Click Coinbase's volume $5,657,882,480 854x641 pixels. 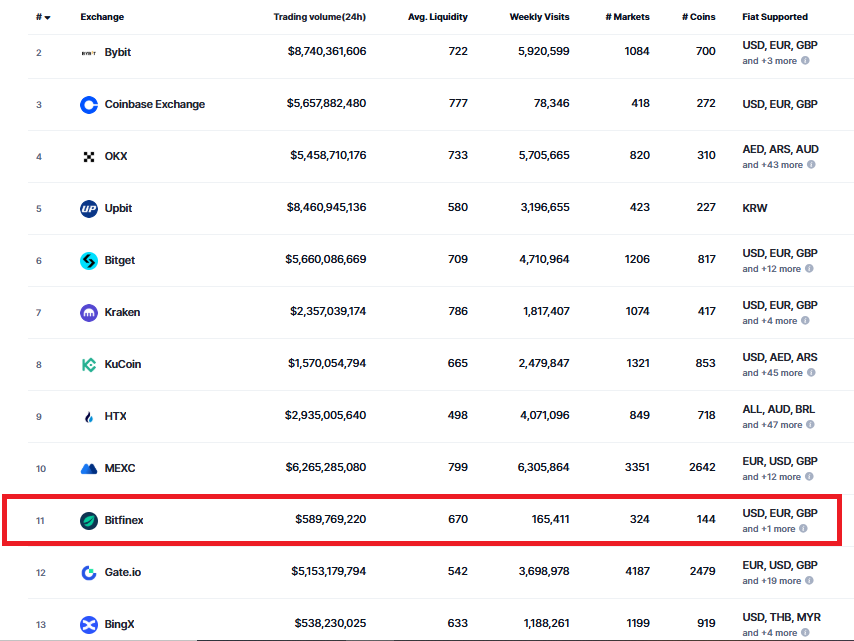click(x=326, y=103)
